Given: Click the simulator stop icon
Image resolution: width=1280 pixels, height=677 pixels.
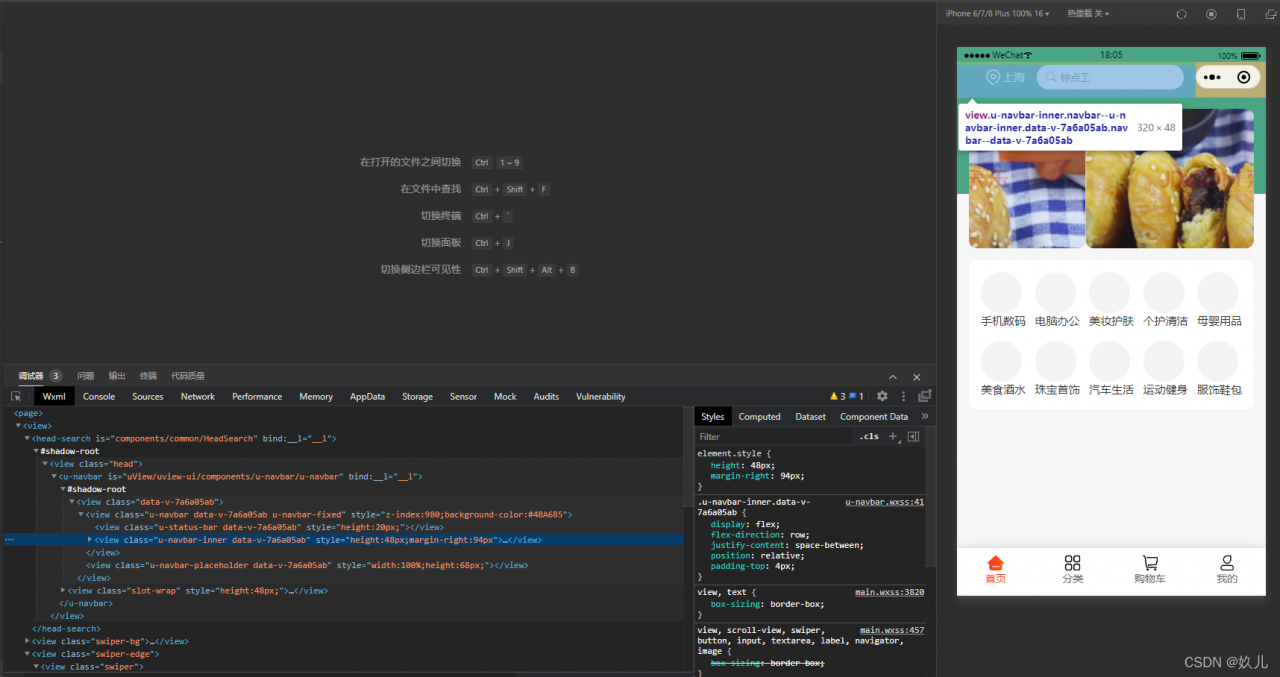Looking at the screenshot, I should click(1211, 14).
